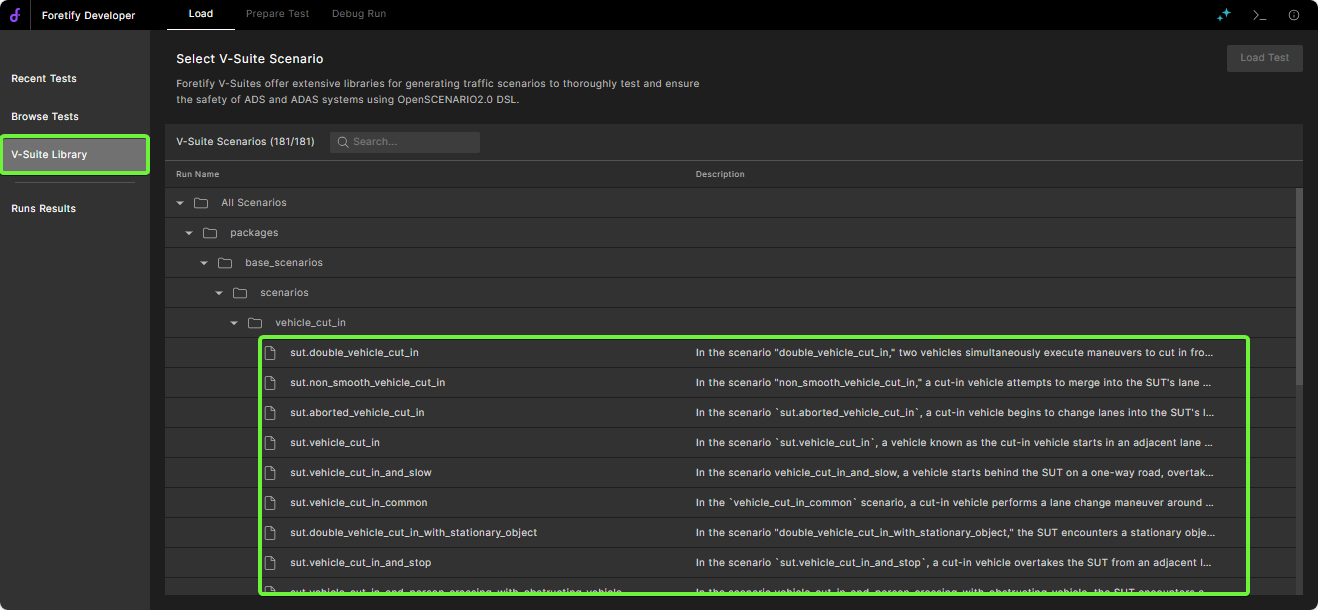Image resolution: width=1318 pixels, height=610 pixels.
Task: Switch to the Debug Run tab
Action: coord(359,14)
